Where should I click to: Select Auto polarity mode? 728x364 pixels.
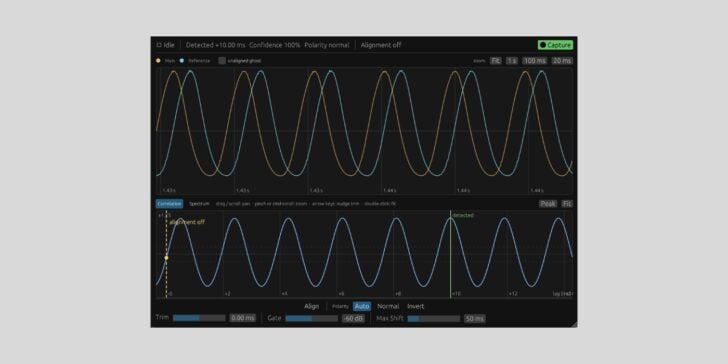pos(362,306)
